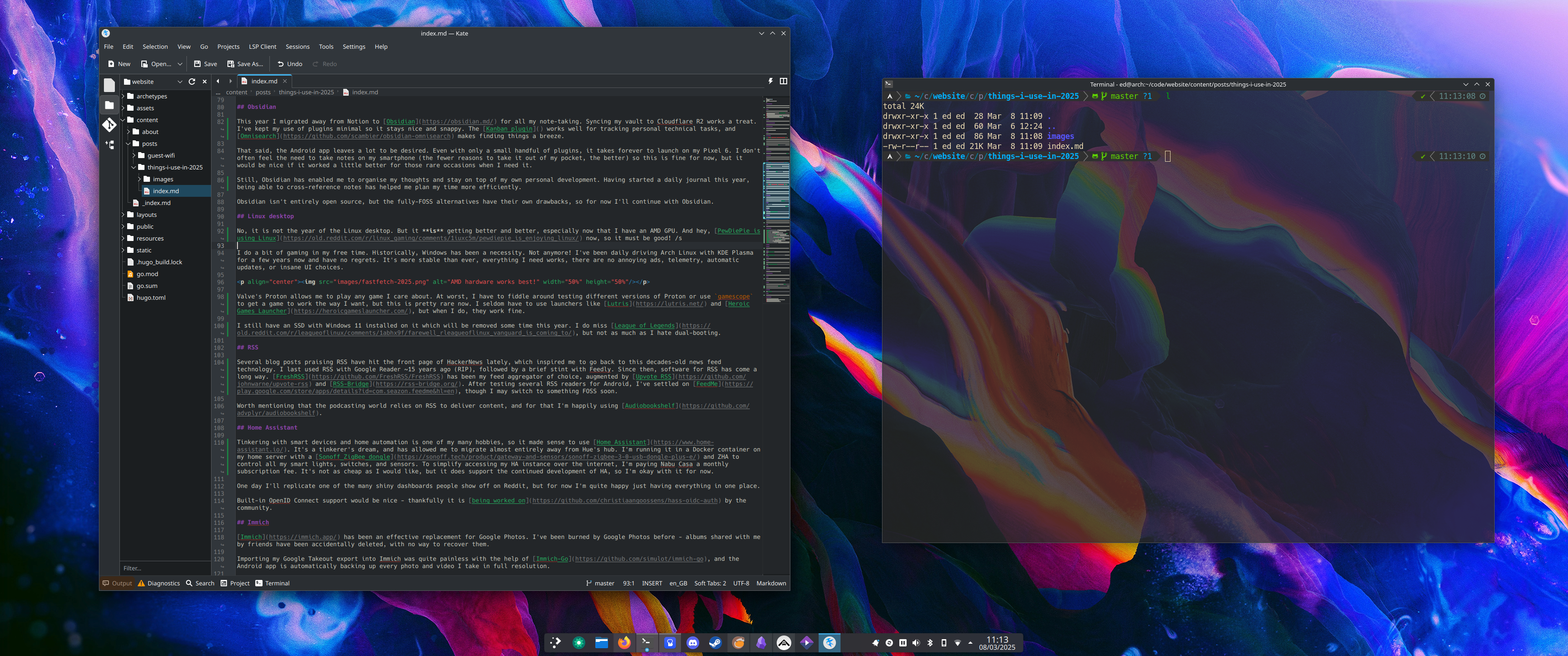Expand the archetypes folder
Image resolution: width=1568 pixels, height=656 pixels.
click(x=124, y=96)
